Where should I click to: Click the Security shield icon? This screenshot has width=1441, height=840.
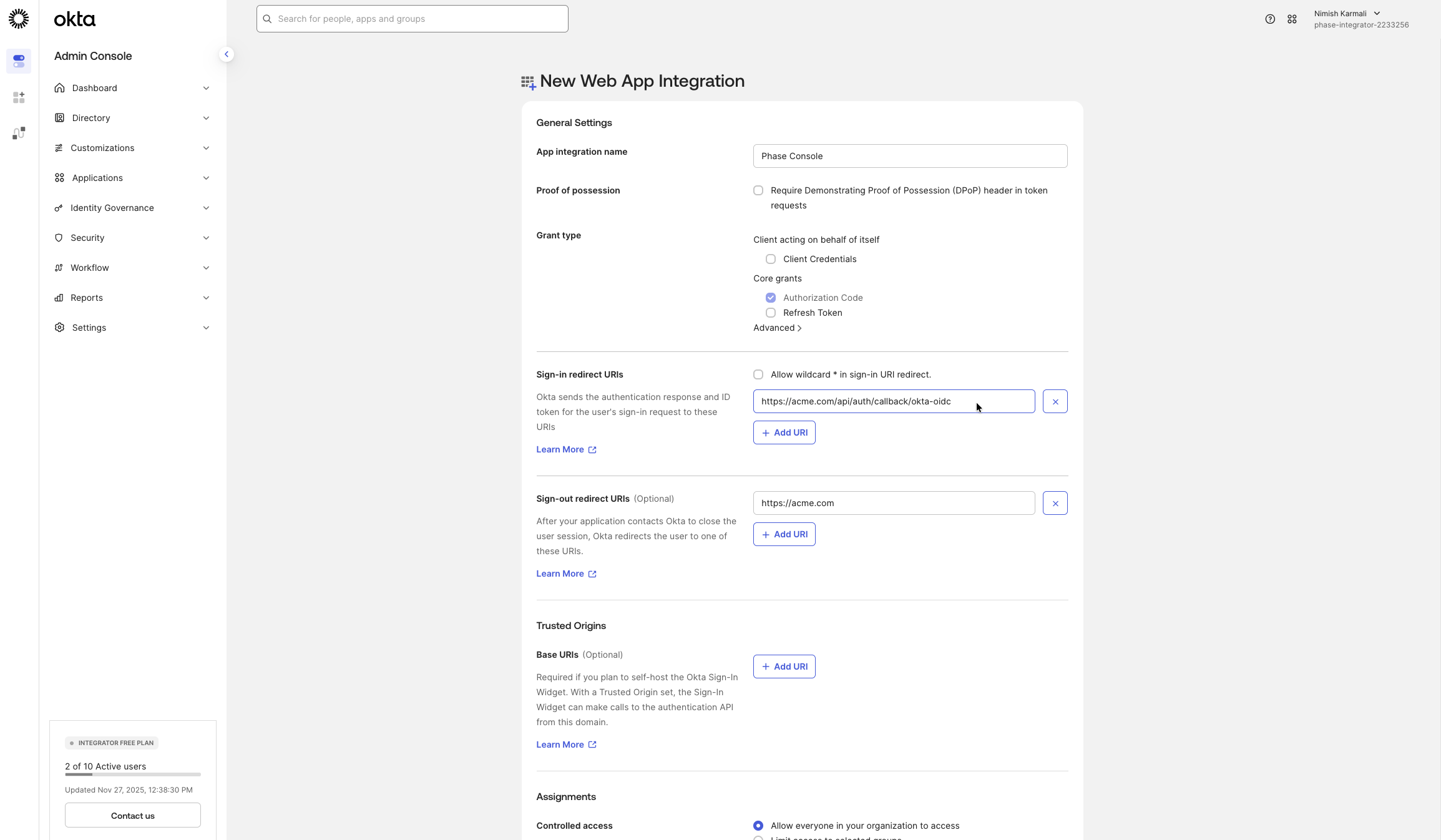pyautogui.click(x=59, y=238)
